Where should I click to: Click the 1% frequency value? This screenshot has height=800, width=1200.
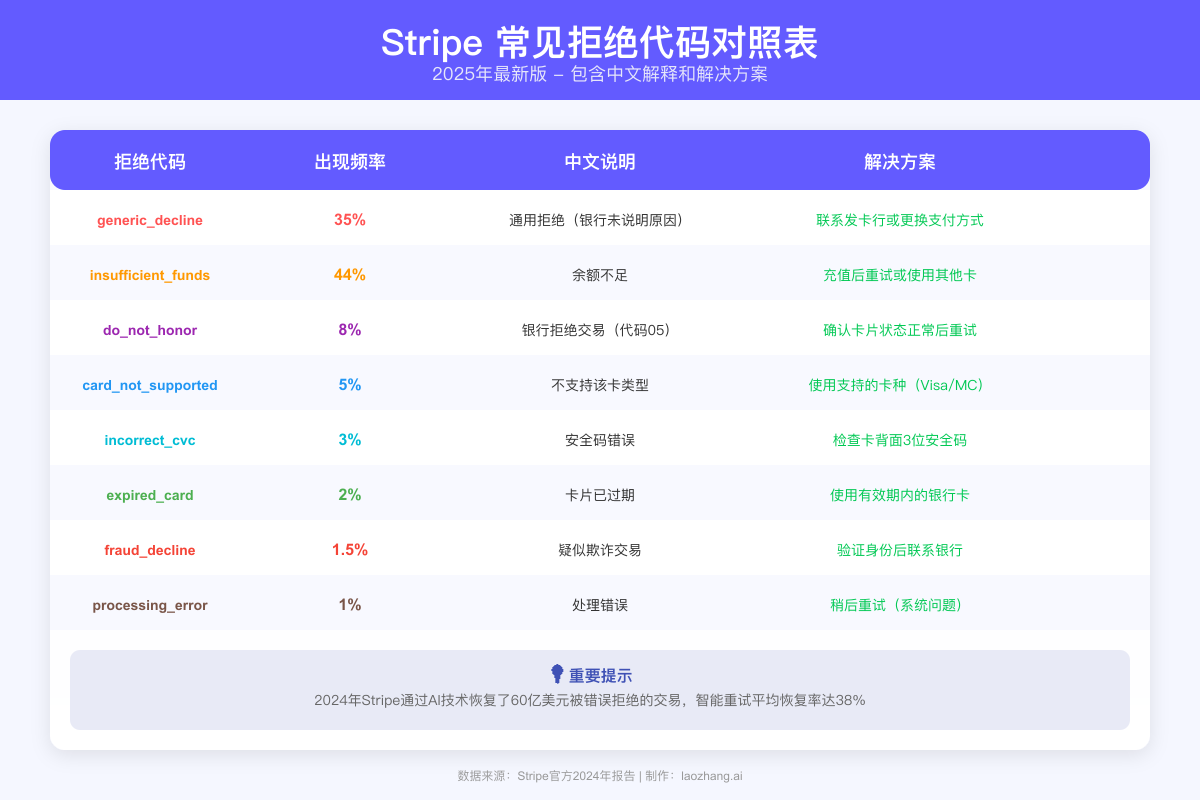tap(350, 605)
